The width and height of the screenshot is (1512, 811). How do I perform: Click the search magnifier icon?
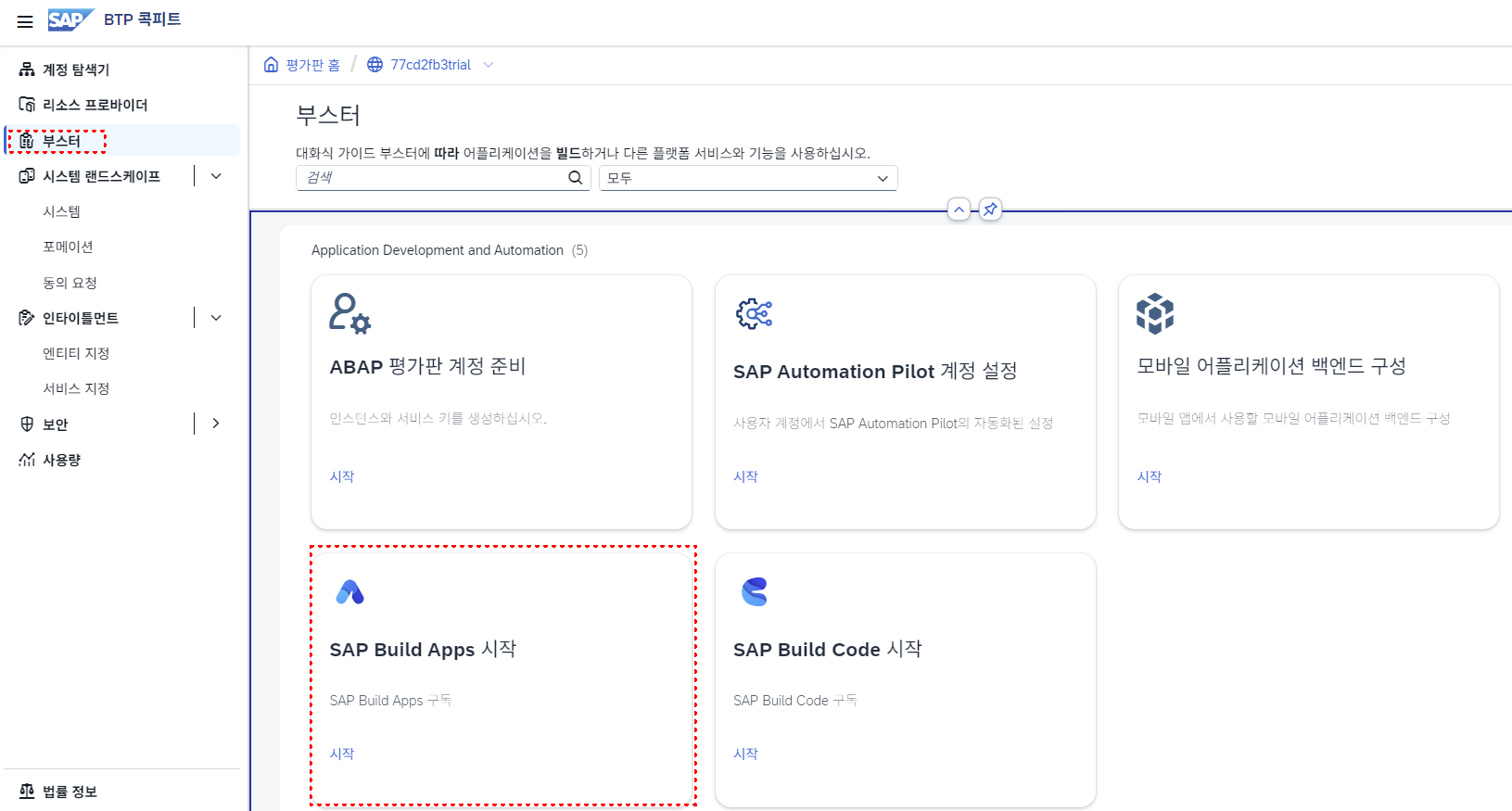(x=576, y=178)
